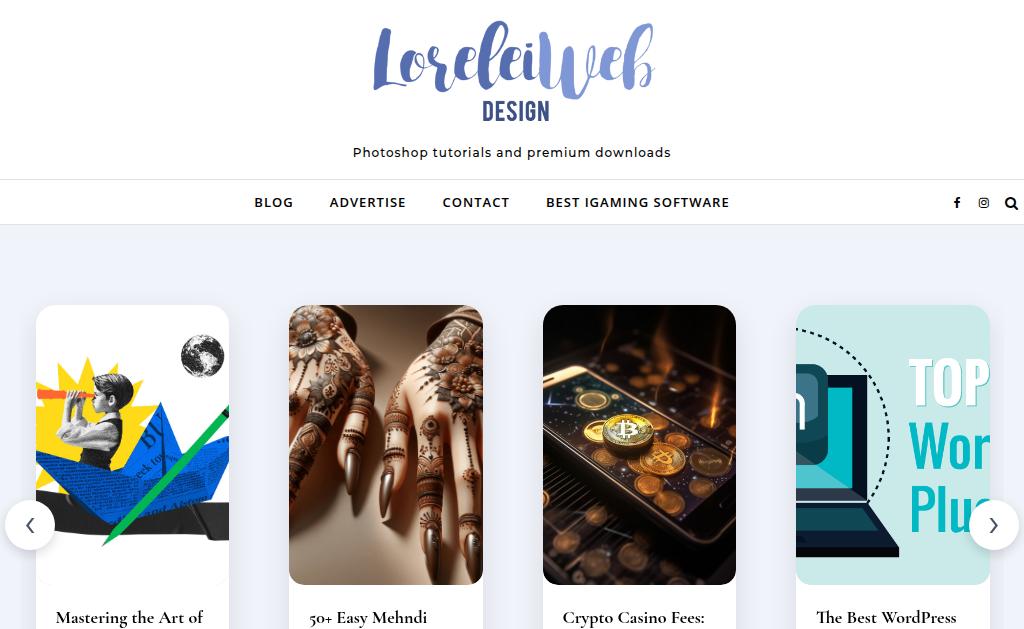Open the Advertise menu item
The width and height of the screenshot is (1024, 629).
(x=368, y=202)
